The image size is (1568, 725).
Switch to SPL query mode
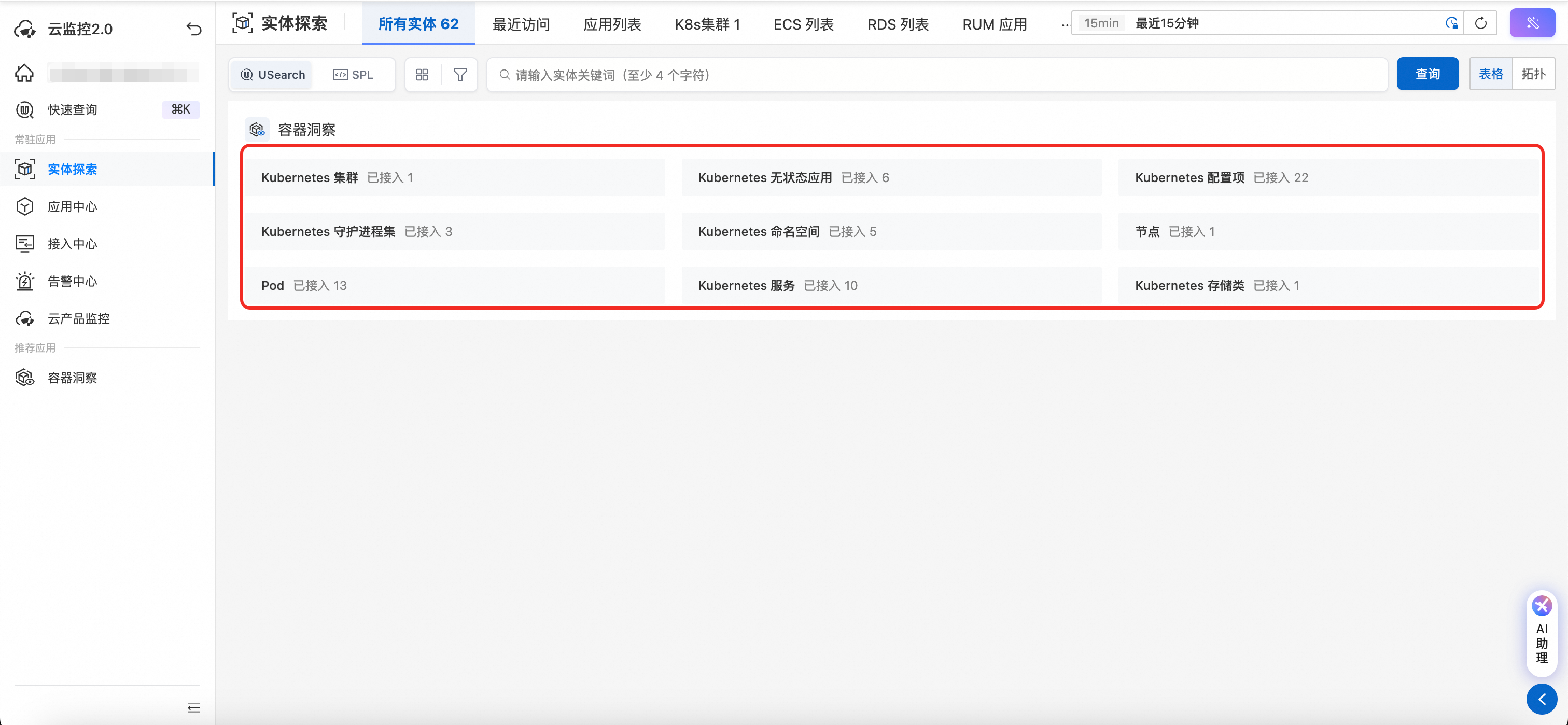pos(353,74)
